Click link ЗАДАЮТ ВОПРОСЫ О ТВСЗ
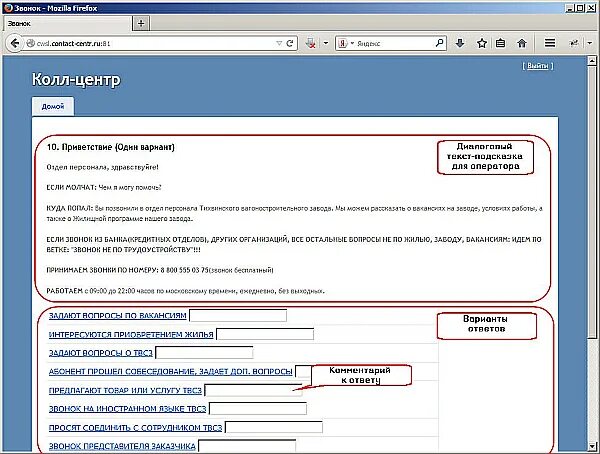 pyautogui.click(x=101, y=353)
